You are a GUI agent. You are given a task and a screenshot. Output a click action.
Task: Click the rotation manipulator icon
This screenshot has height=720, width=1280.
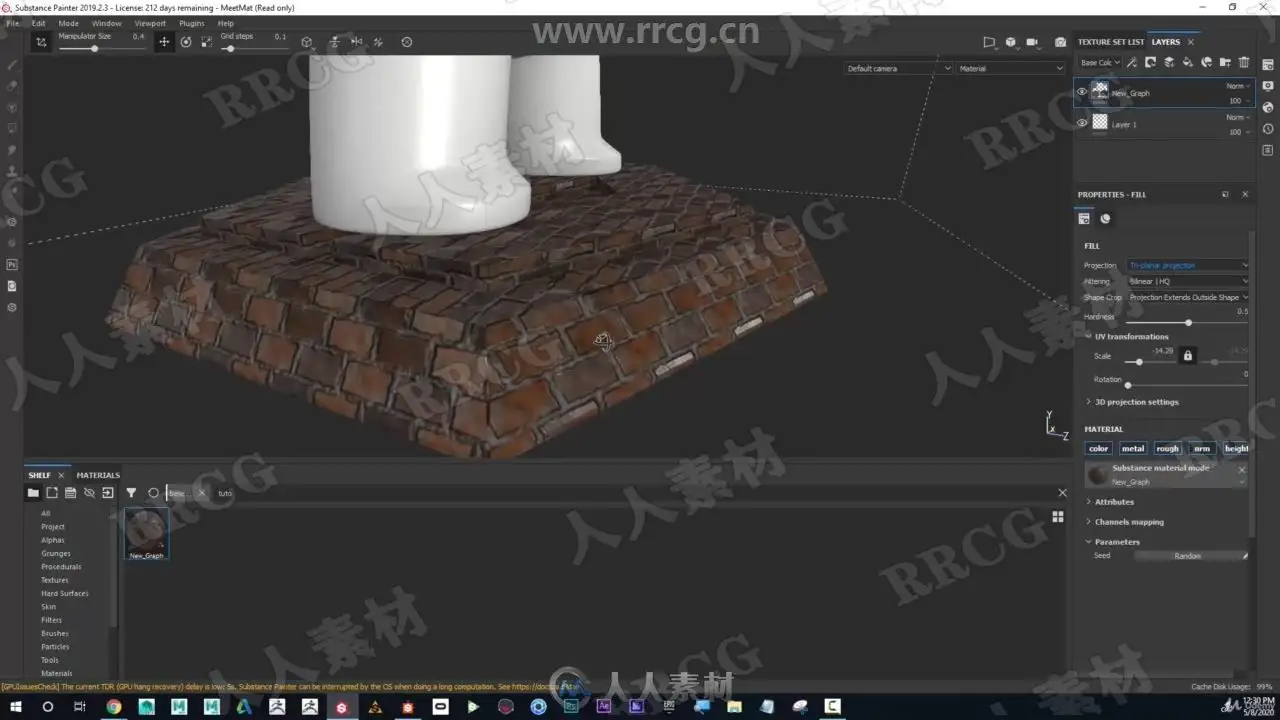[x=185, y=42]
